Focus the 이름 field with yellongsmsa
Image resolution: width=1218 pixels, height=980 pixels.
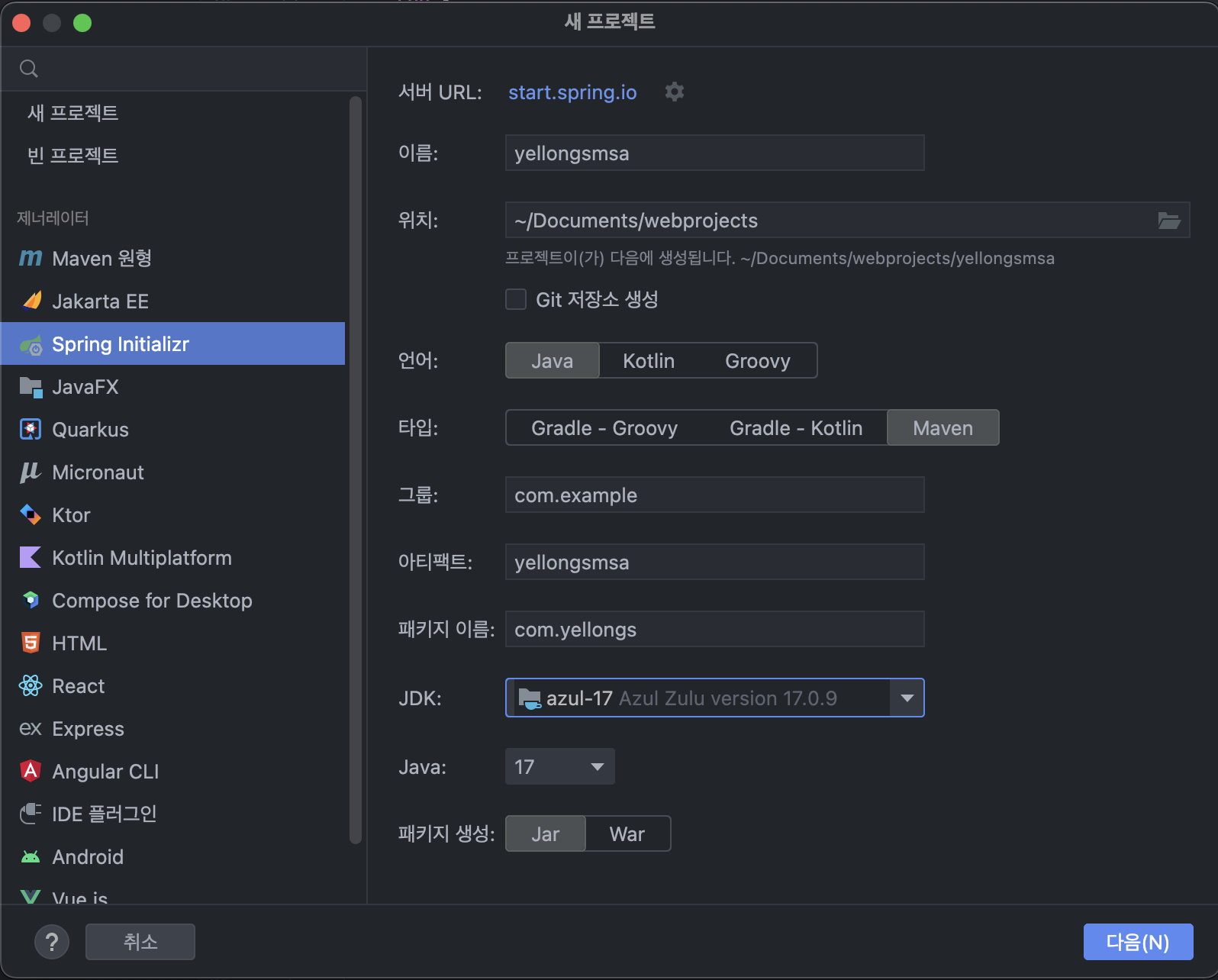point(714,153)
